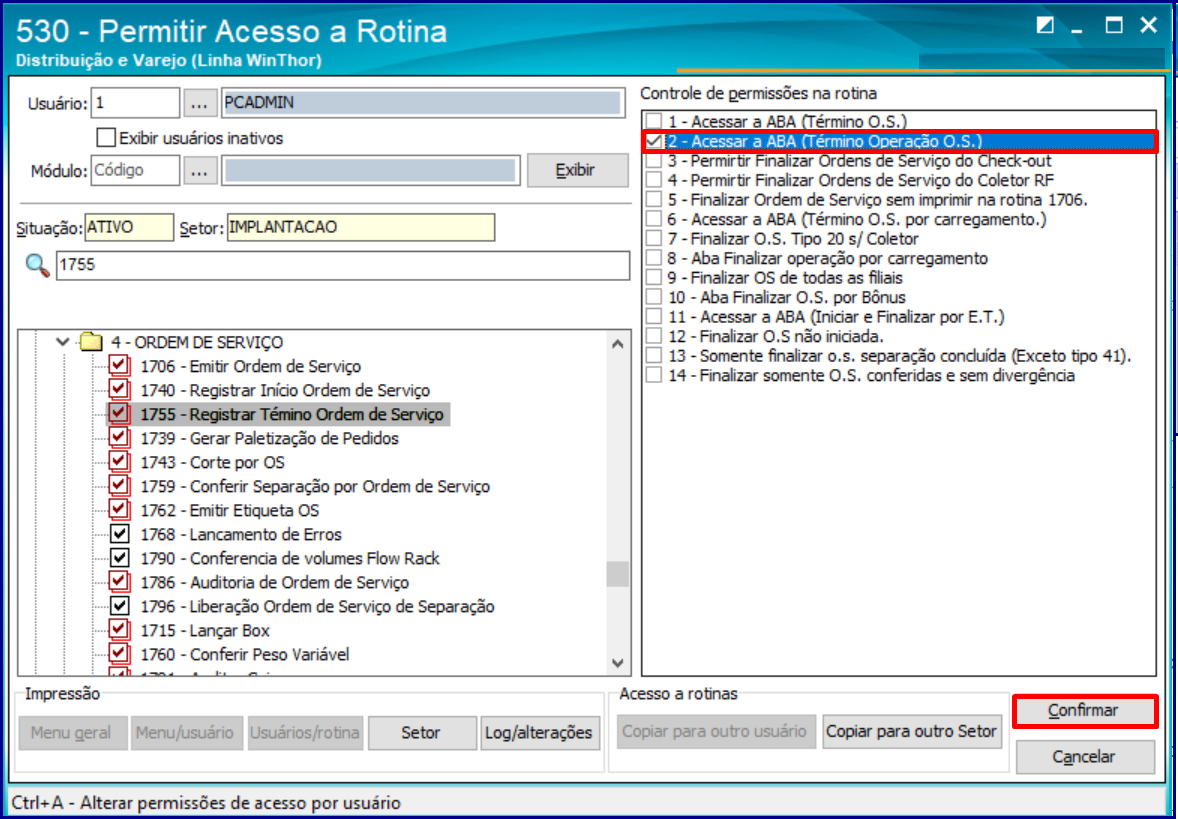Click routine tree scrollbar down arrow
The width and height of the screenshot is (1178, 819).
(618, 663)
